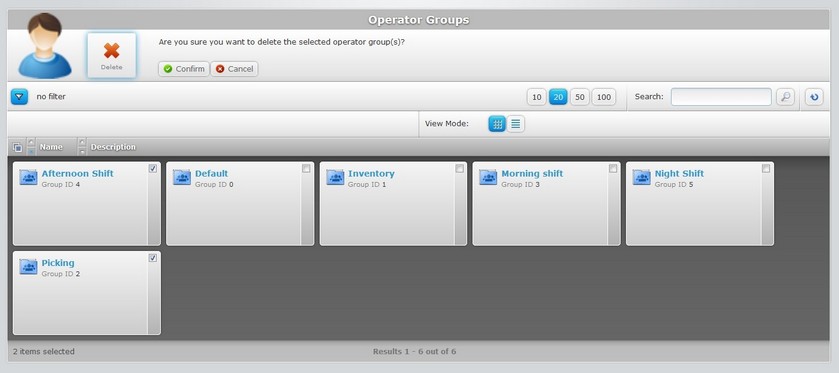Confirm deleting the selected groups
Viewport: 839px width, 373px height.
(x=184, y=69)
